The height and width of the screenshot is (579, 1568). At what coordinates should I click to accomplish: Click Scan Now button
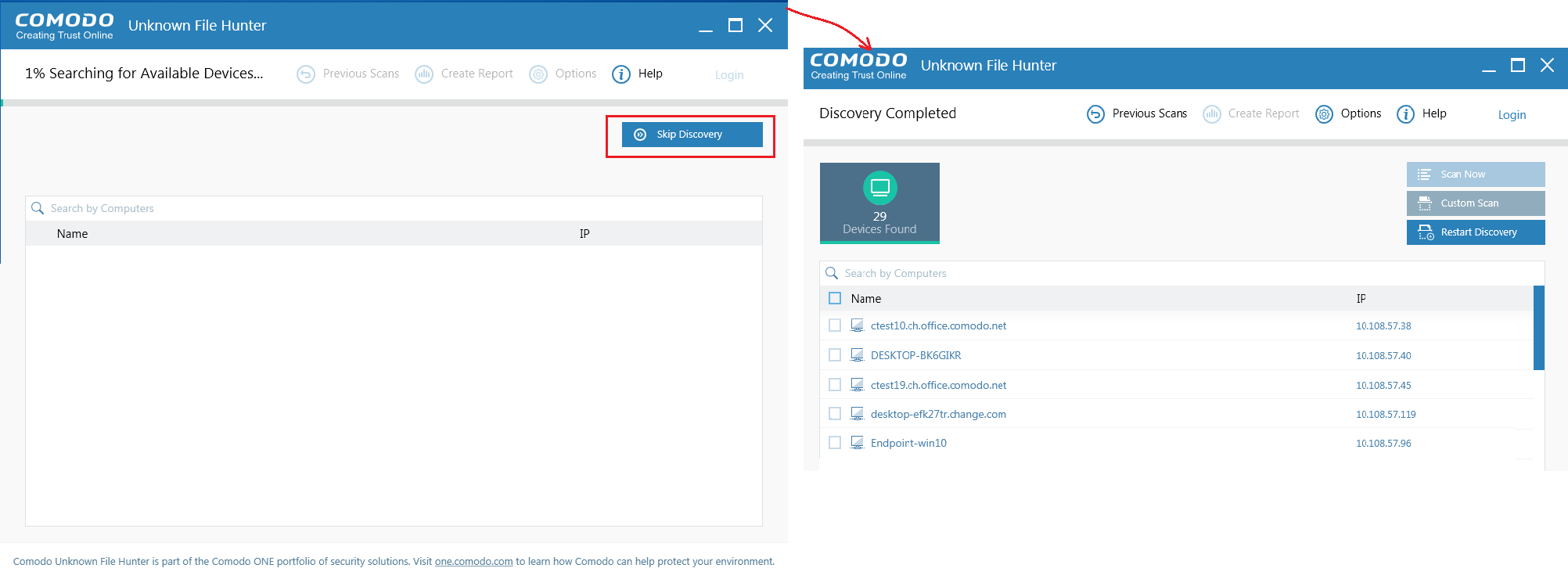click(1476, 174)
